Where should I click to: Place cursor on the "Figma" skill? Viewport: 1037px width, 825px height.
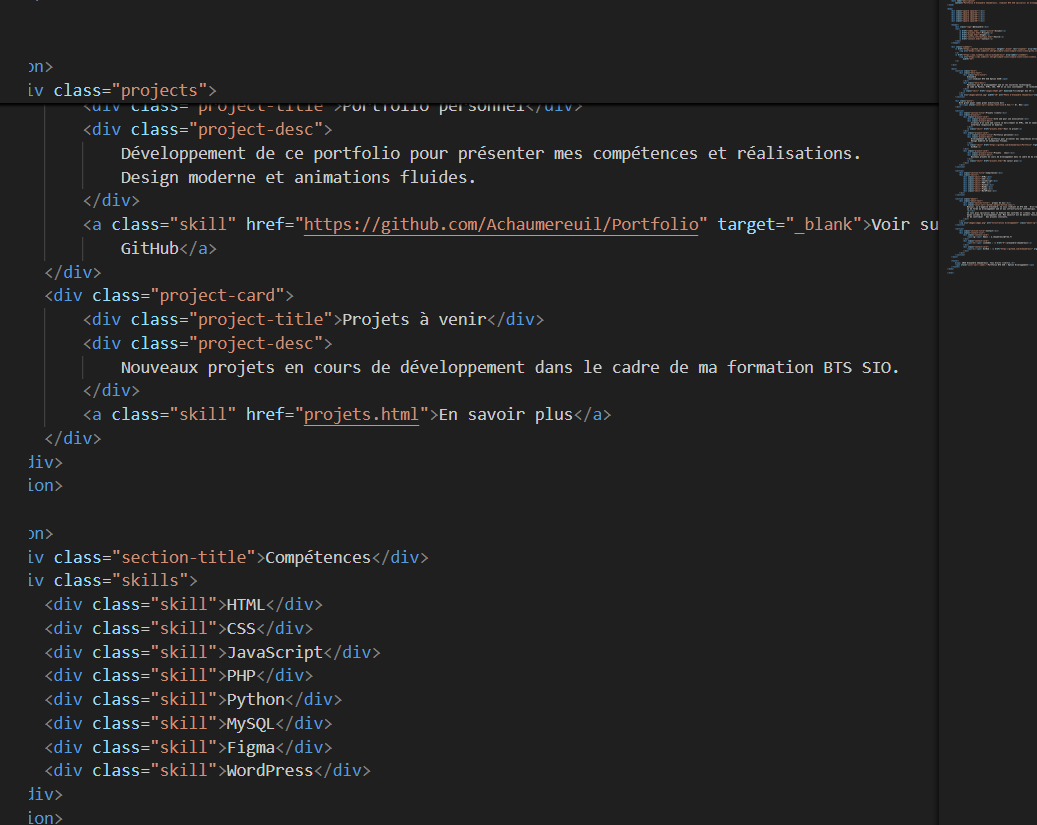[x=251, y=747]
